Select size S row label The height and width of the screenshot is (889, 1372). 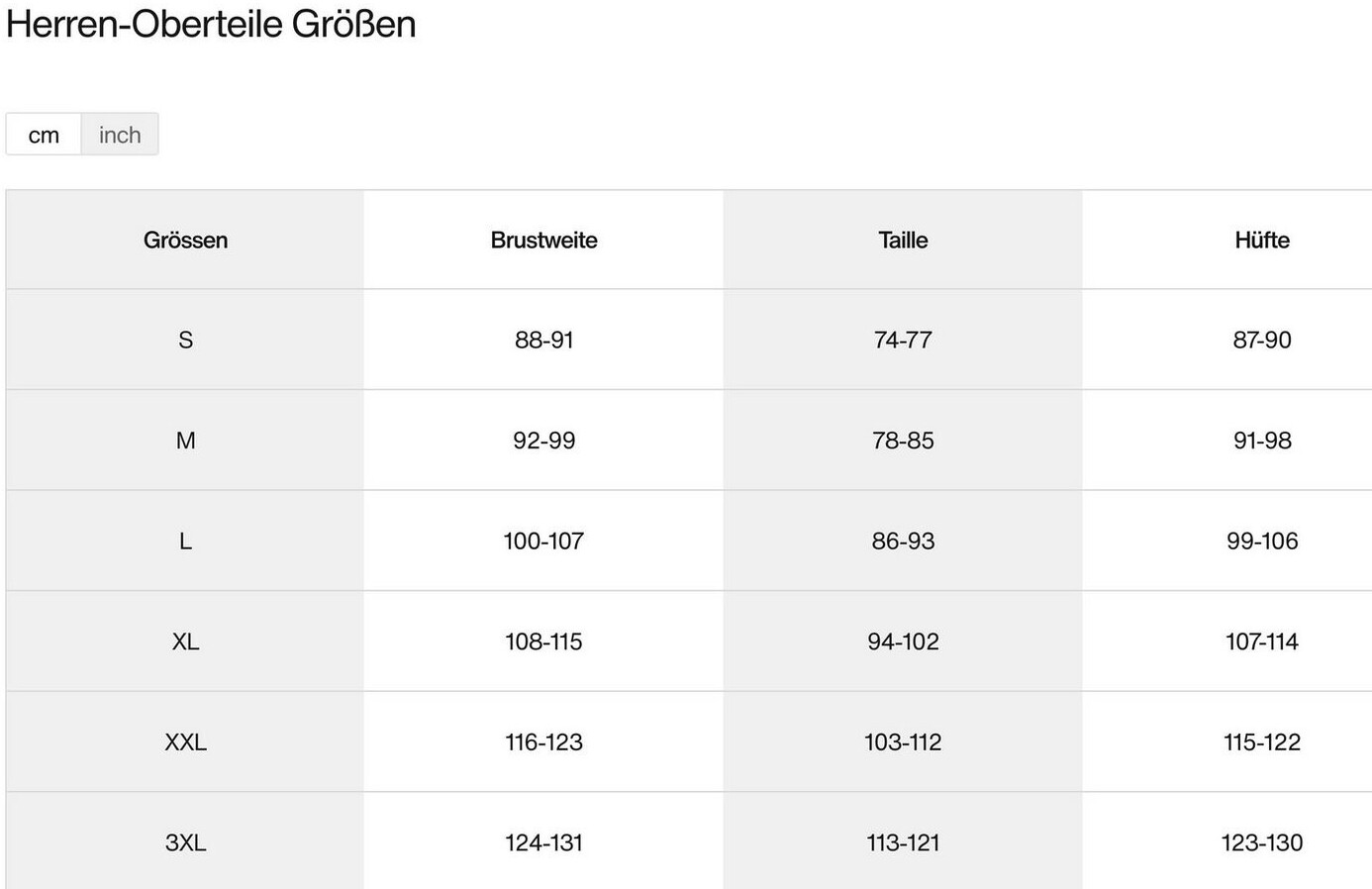[185, 340]
